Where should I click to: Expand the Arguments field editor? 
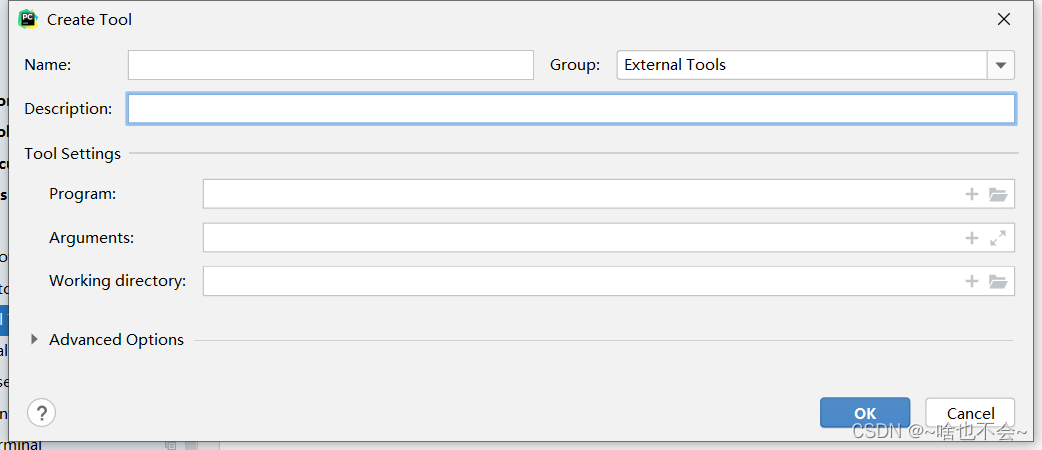tap(998, 238)
